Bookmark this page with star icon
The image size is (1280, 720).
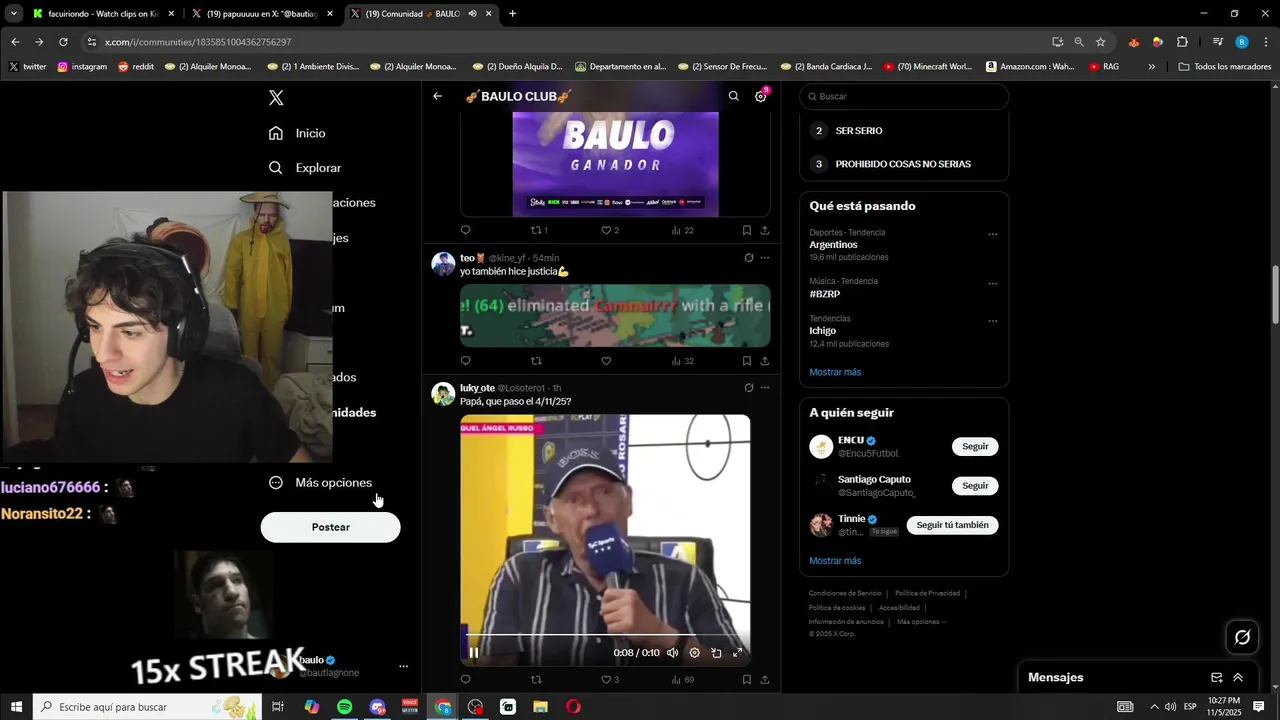pyautogui.click(x=1101, y=42)
